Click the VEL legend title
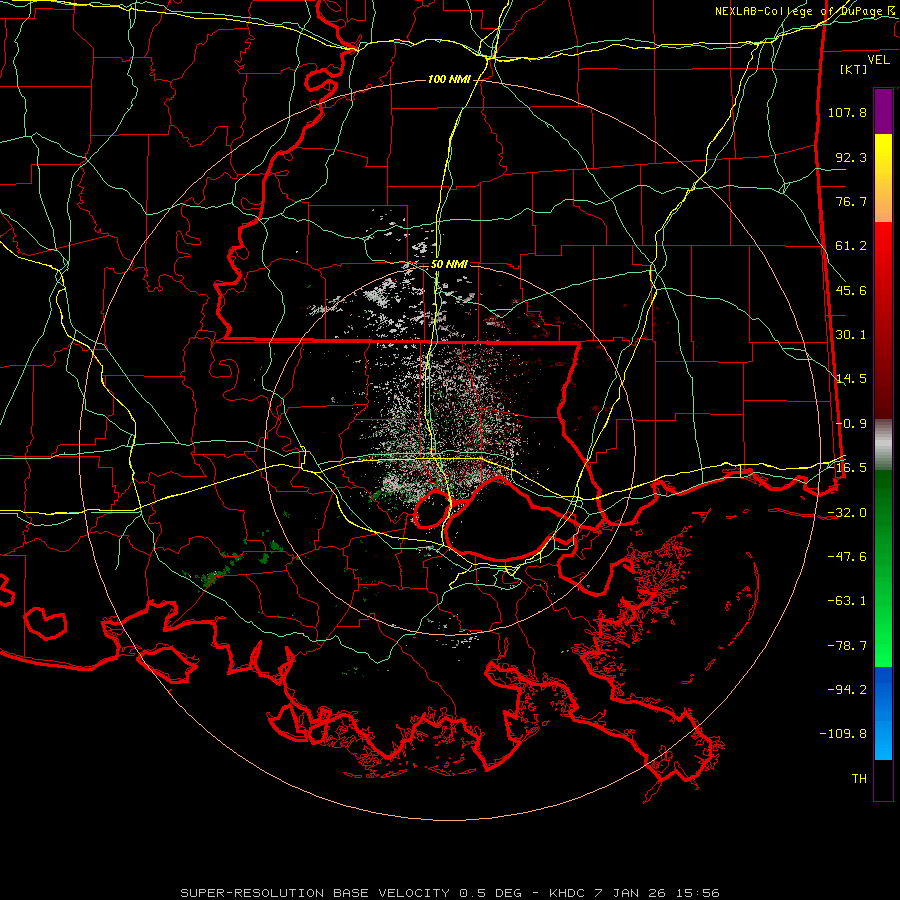900x900 pixels. 878,60
